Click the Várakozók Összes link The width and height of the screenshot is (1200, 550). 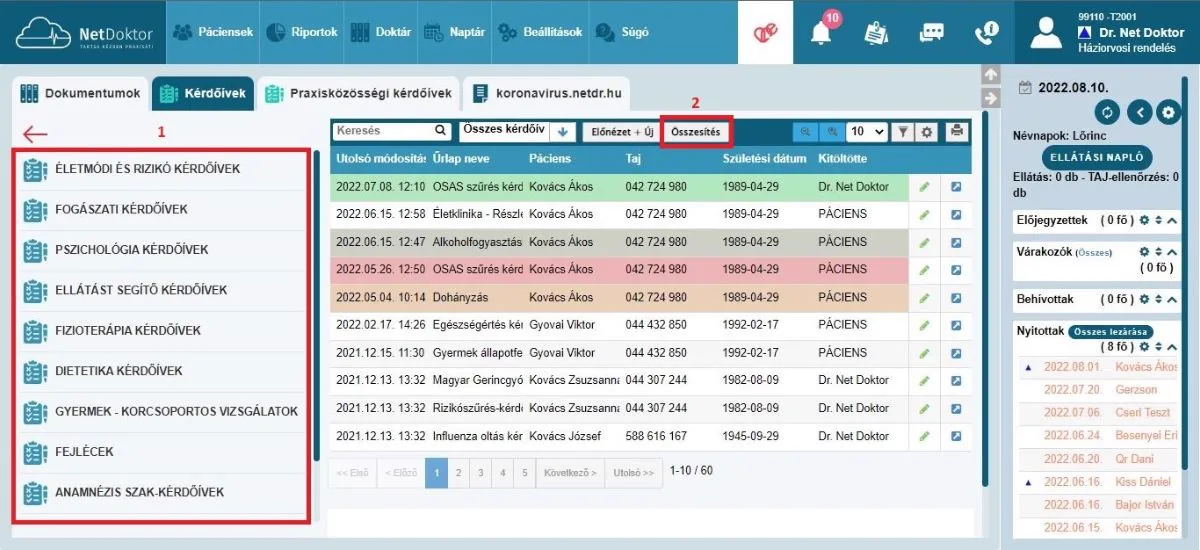(x=1094, y=252)
